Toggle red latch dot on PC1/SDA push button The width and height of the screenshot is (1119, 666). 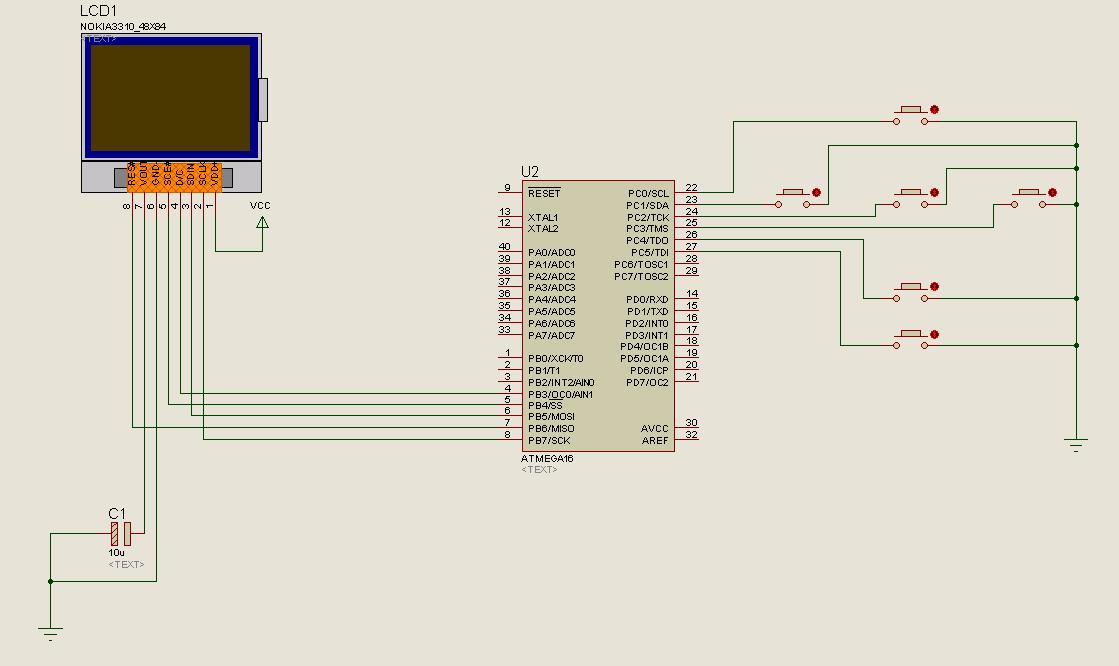click(816, 192)
